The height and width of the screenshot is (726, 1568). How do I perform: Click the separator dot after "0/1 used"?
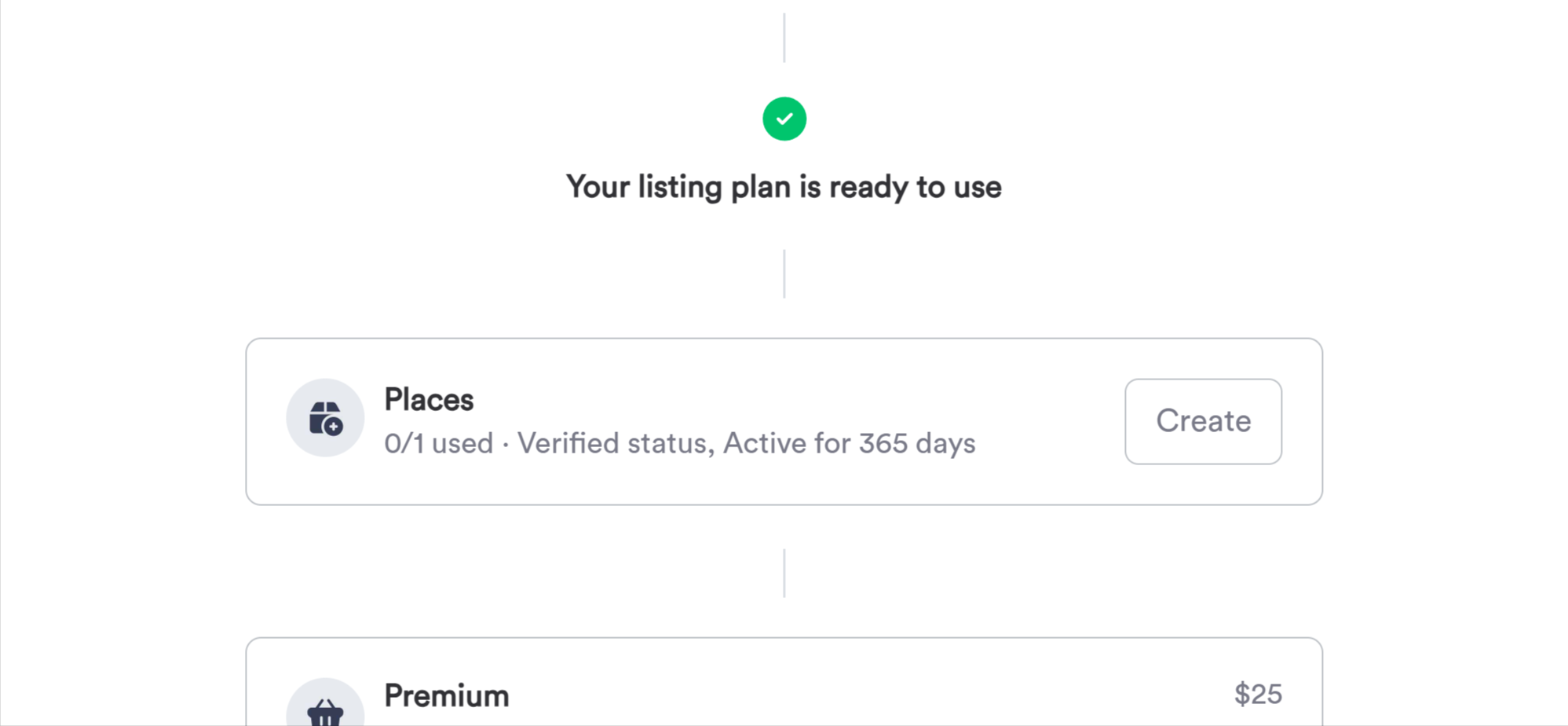point(505,445)
